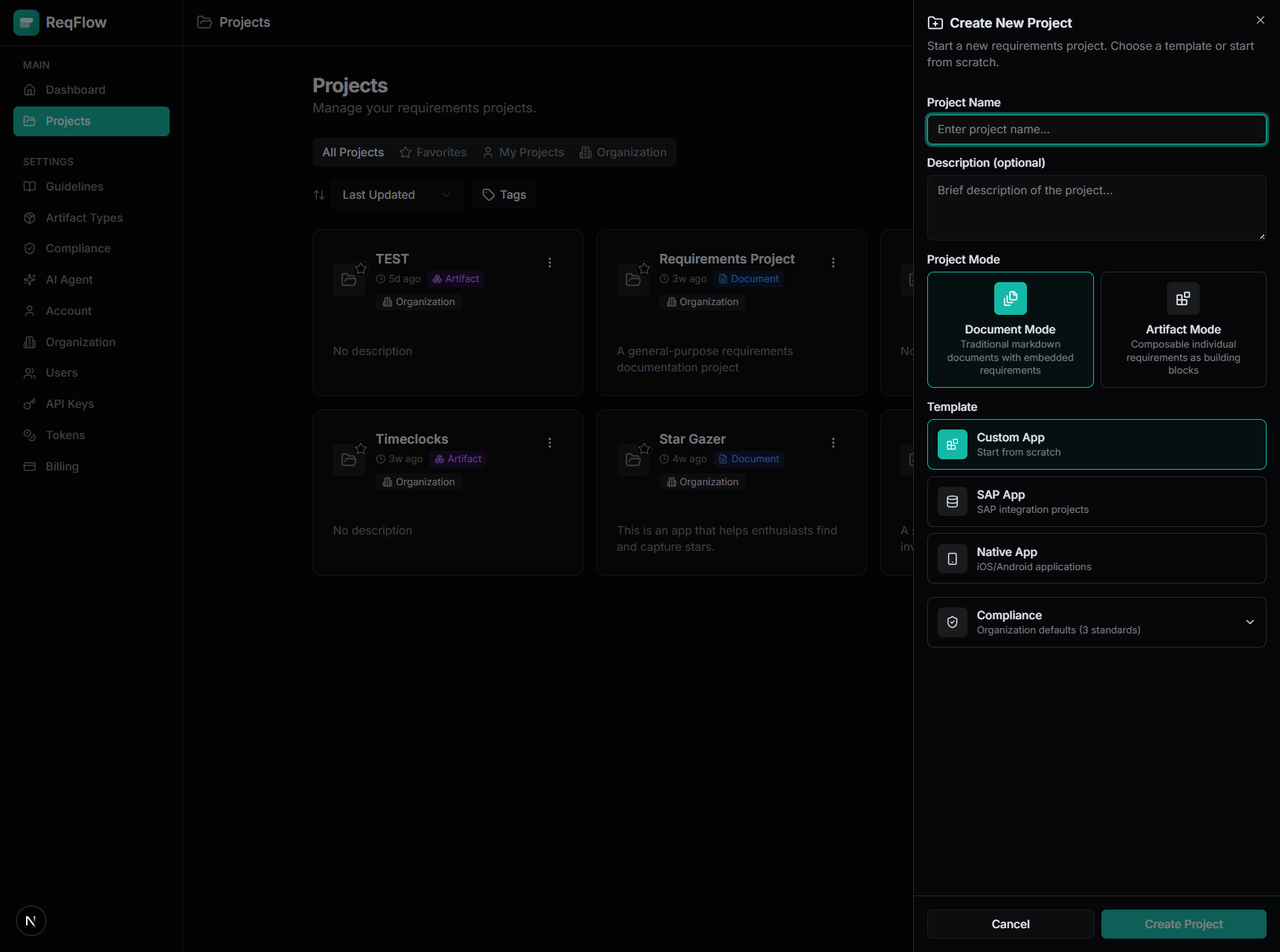
Task: Open API Keys settings
Action: click(x=68, y=403)
